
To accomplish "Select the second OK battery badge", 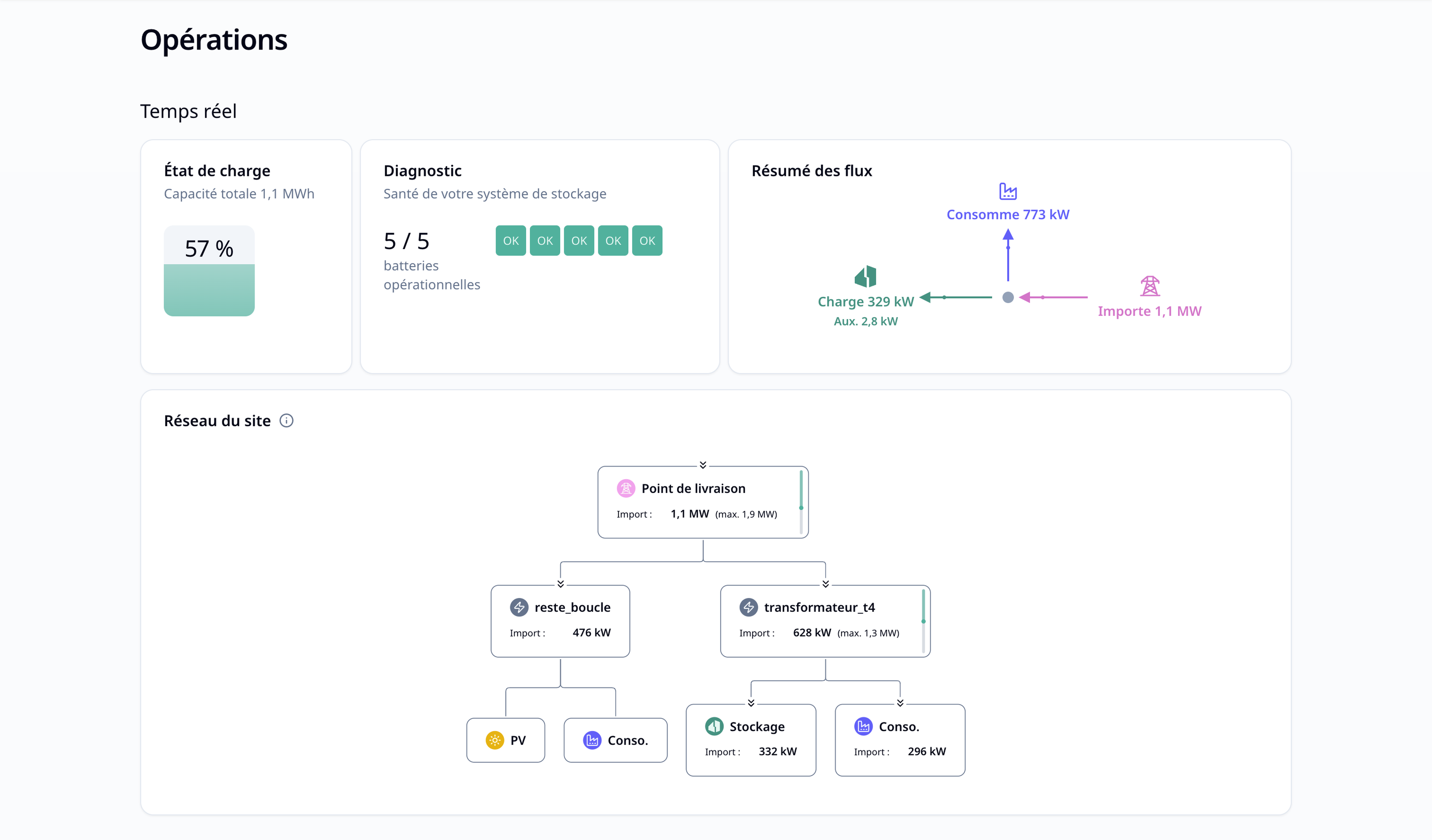I will [545, 241].
